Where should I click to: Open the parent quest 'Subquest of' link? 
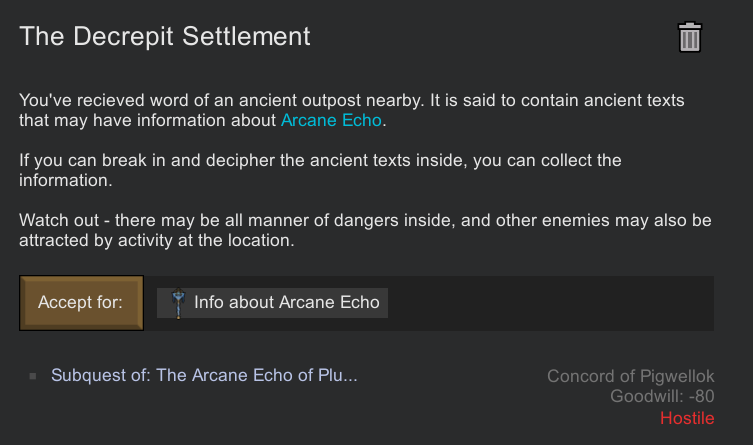click(204, 376)
